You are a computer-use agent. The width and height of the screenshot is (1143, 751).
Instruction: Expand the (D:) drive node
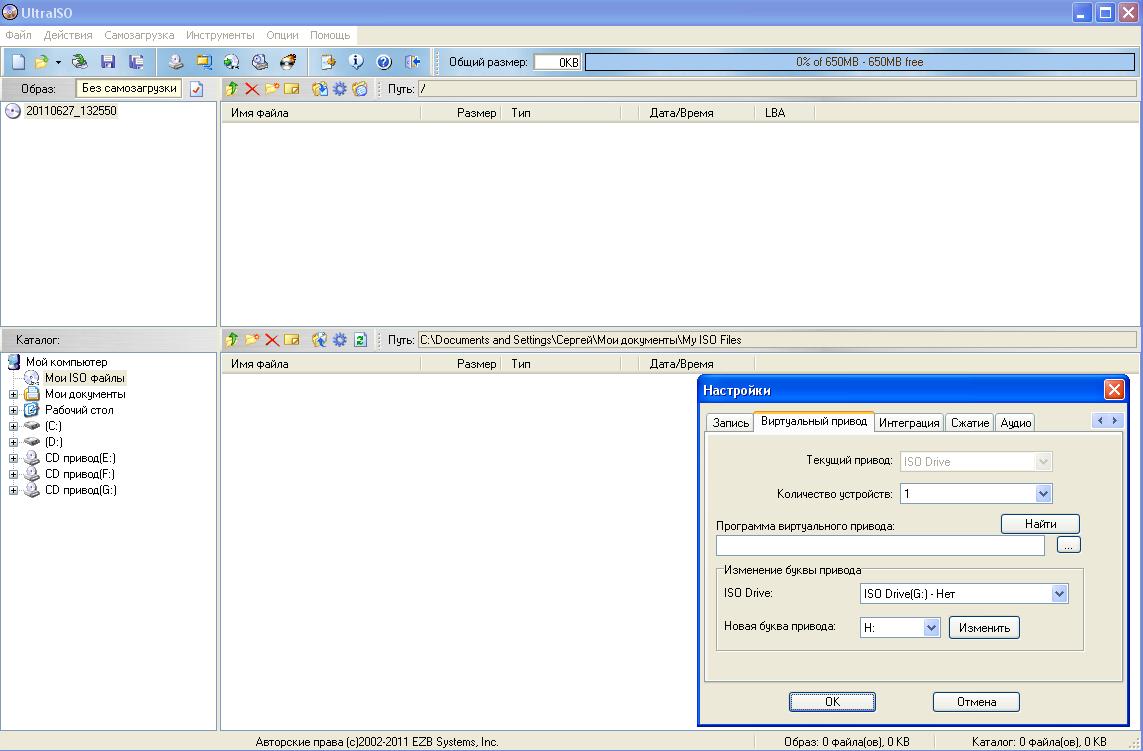point(13,443)
